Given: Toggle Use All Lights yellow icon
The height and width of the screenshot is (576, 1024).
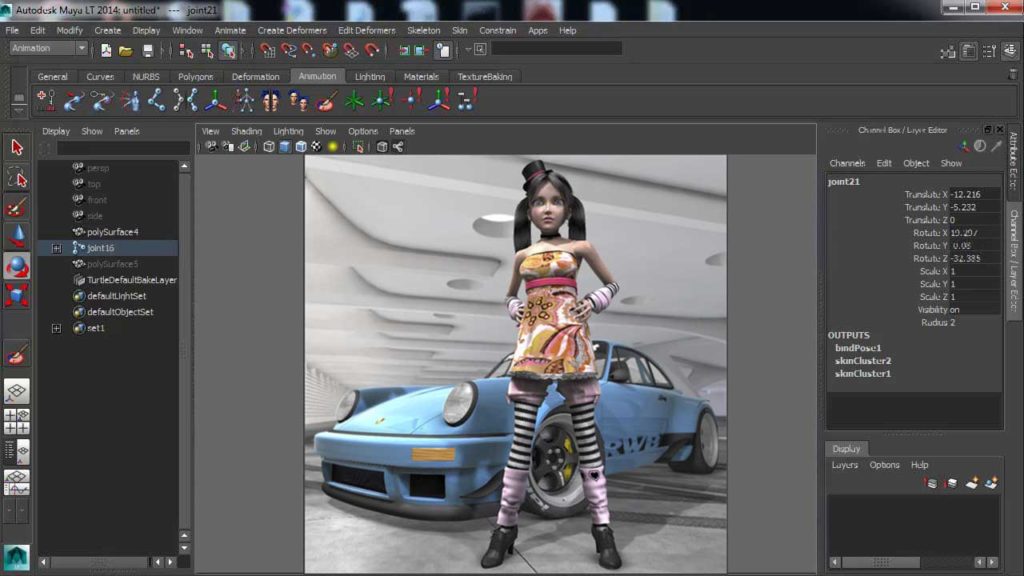Looking at the screenshot, I should click(332, 147).
